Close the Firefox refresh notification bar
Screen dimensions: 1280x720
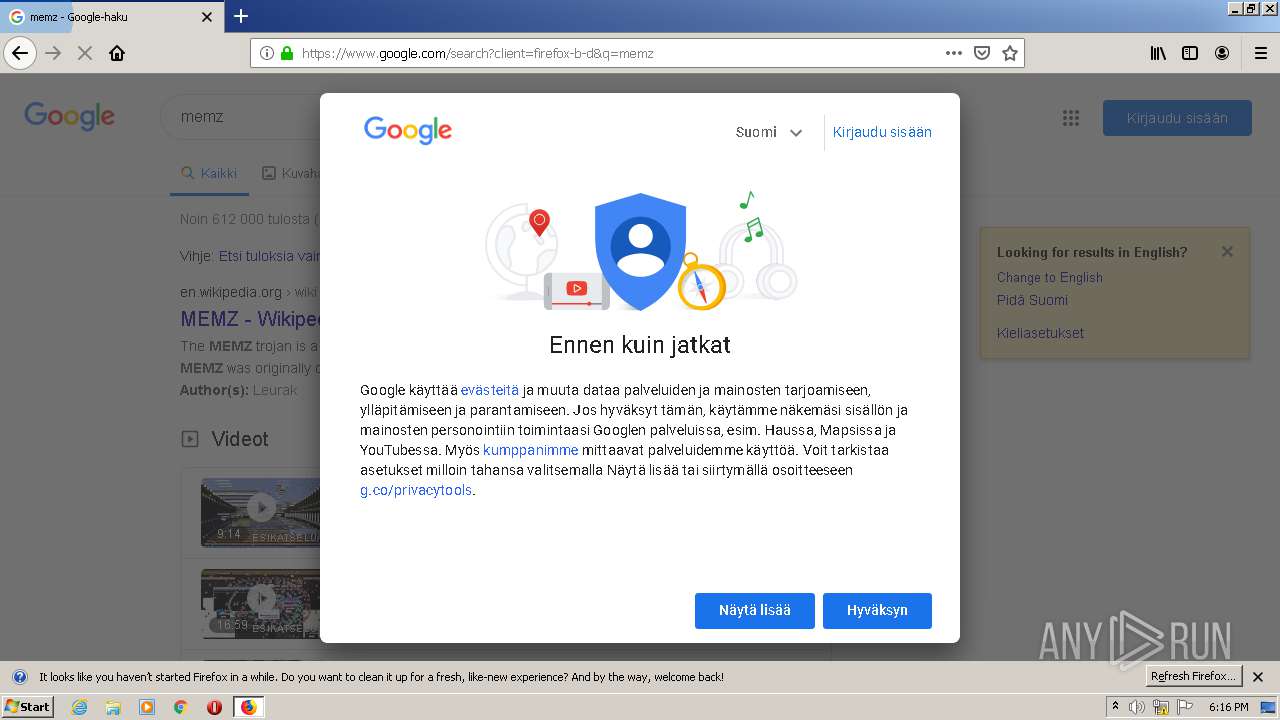point(1258,677)
